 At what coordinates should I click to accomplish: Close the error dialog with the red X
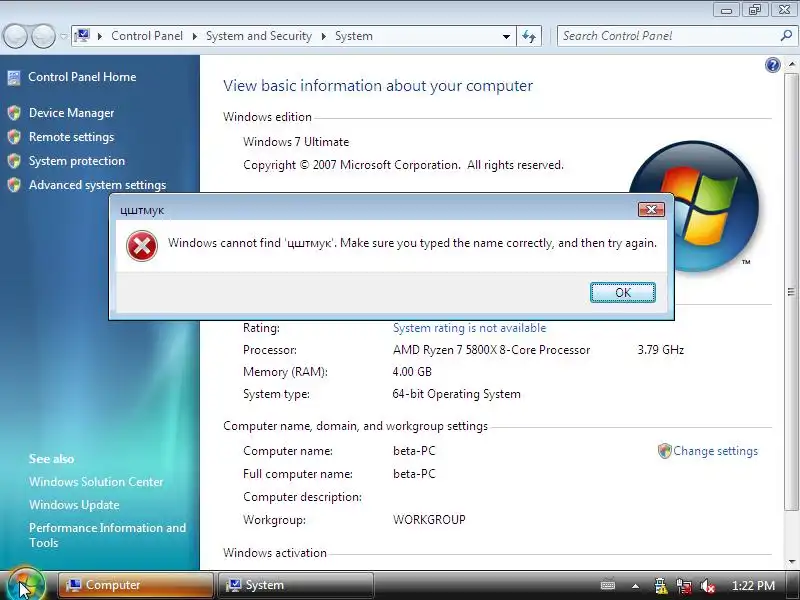point(651,209)
